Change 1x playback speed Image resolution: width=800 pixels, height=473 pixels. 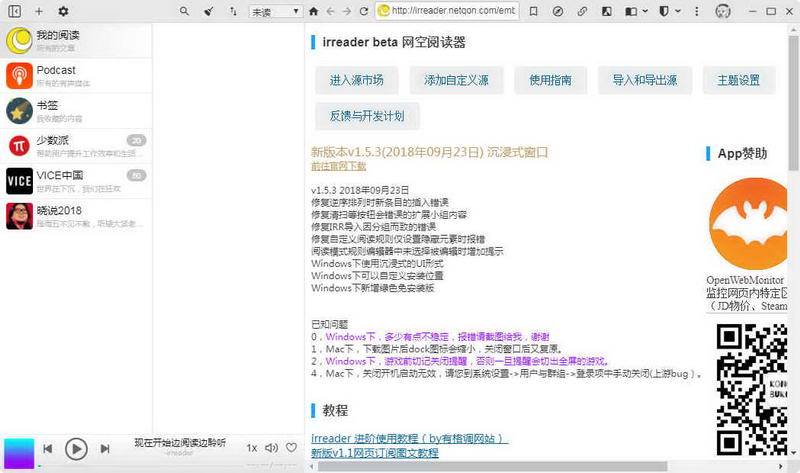point(252,448)
